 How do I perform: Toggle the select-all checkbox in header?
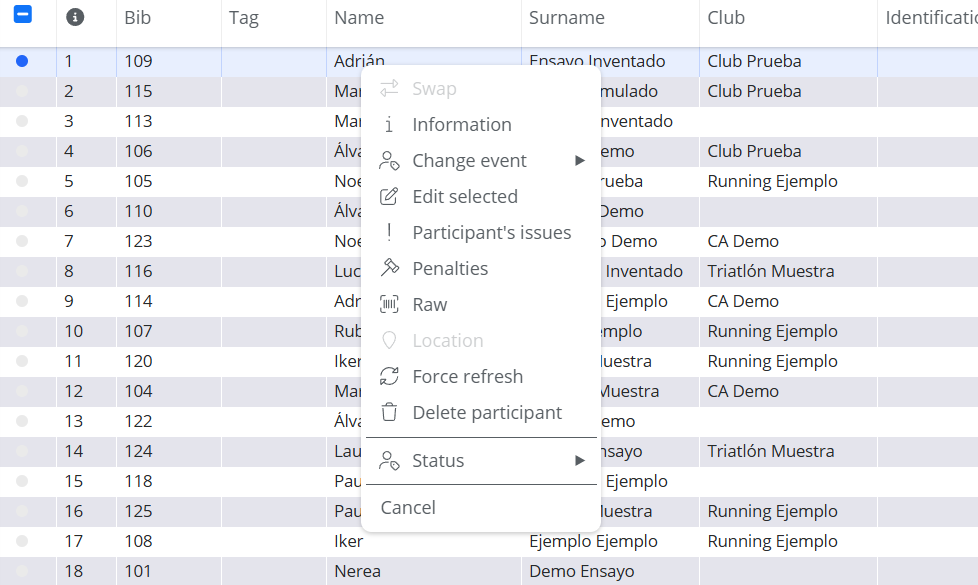pyautogui.click(x=22, y=14)
